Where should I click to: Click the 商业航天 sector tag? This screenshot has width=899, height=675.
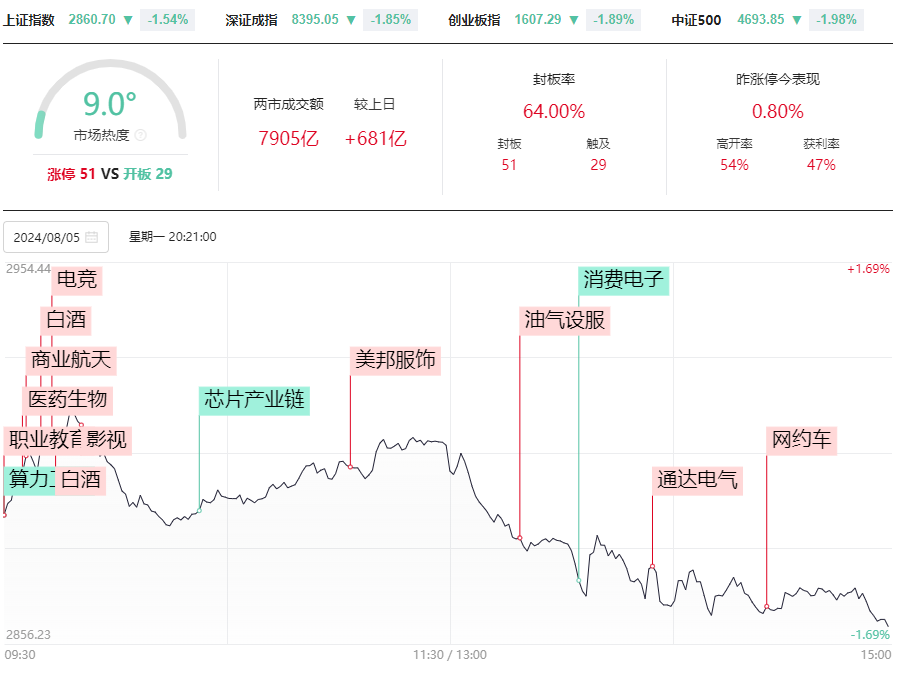(x=71, y=360)
